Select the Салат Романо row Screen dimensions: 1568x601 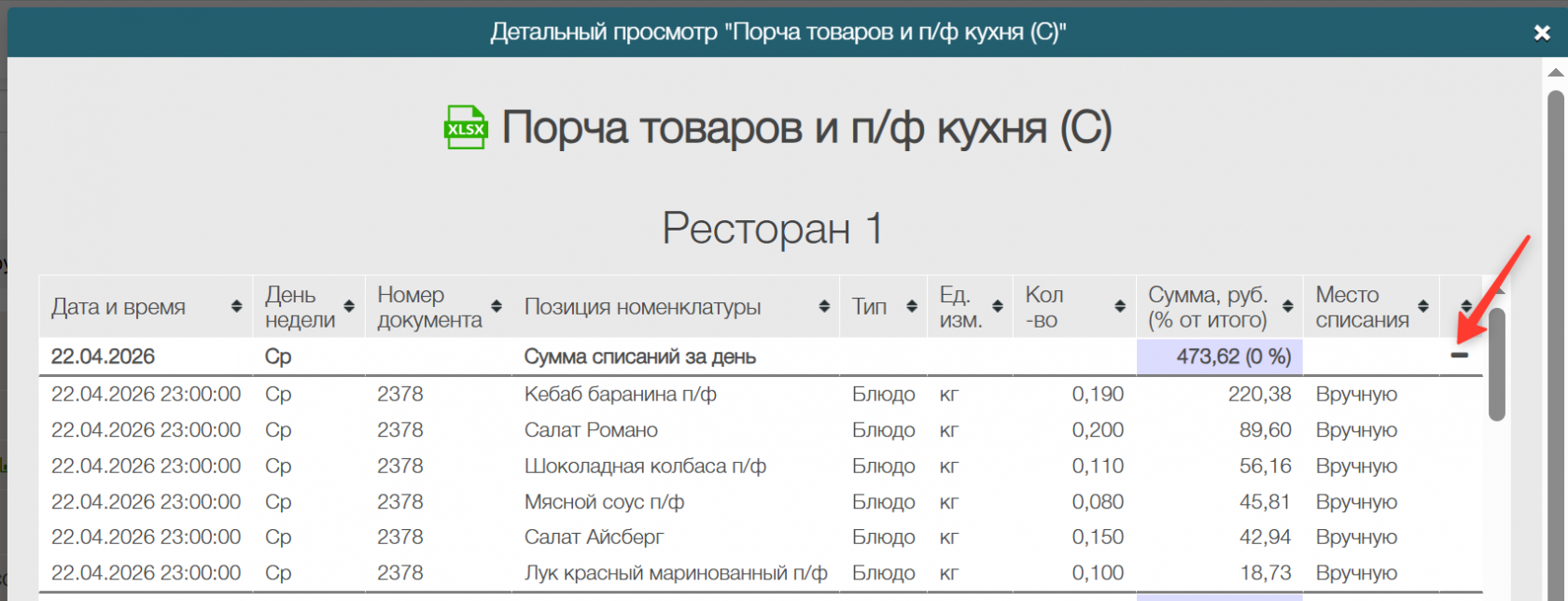point(761,430)
